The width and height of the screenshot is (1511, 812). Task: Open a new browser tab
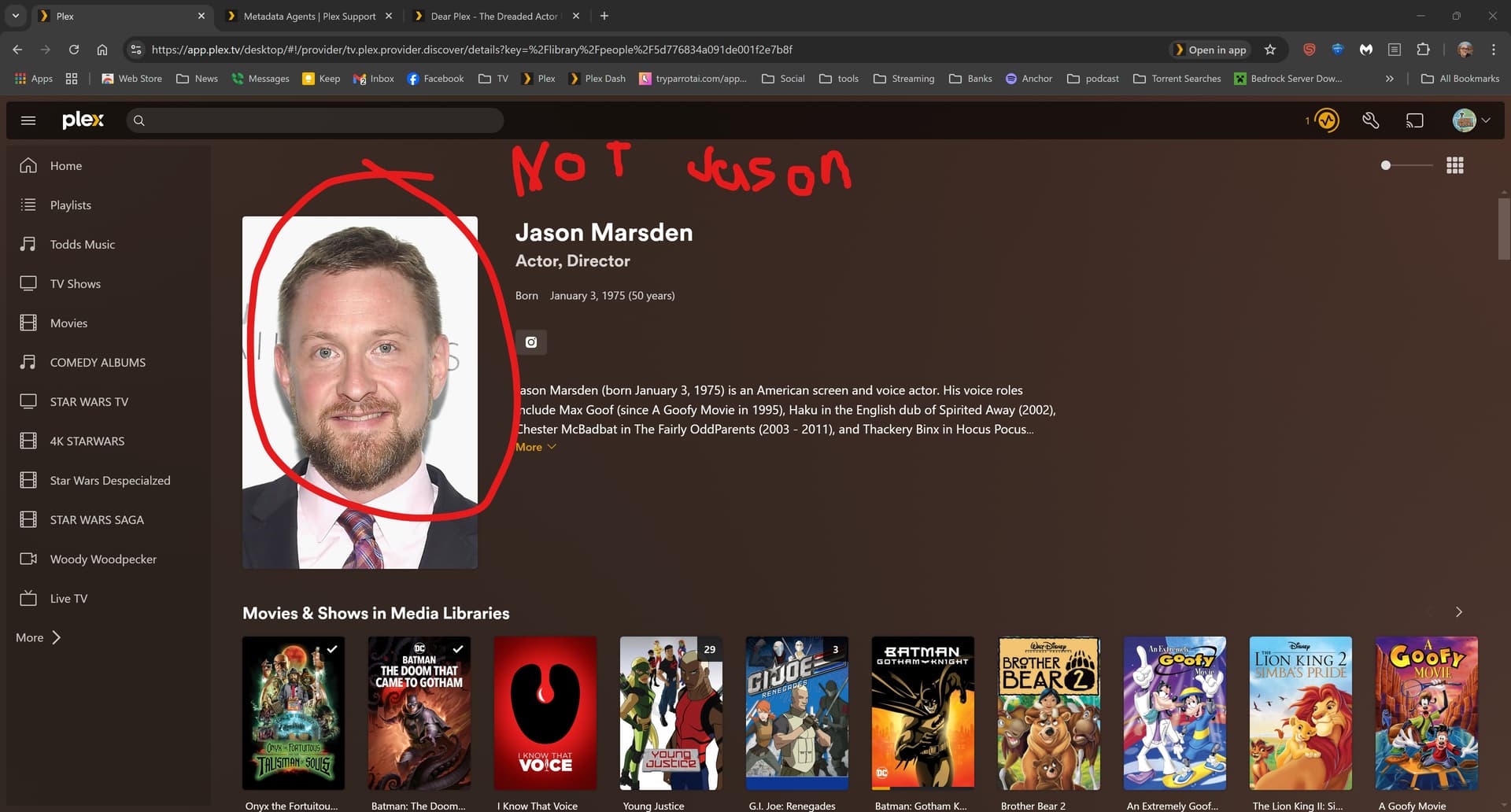[x=604, y=16]
